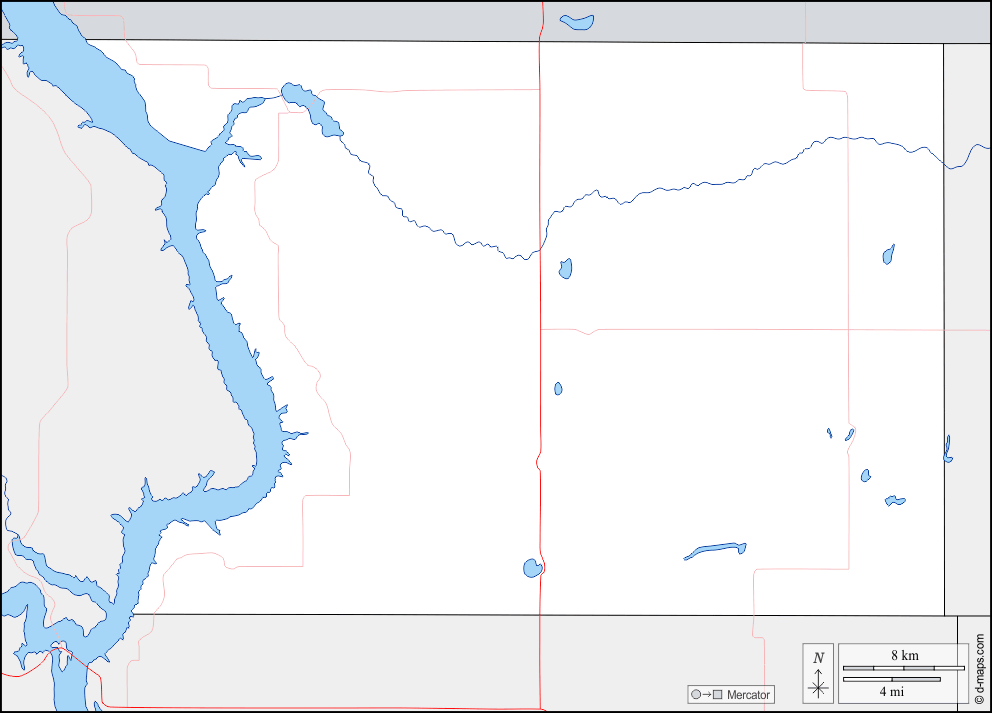Click the round lake on the bottom red line
This screenshot has height=713, width=992.
tap(532, 568)
